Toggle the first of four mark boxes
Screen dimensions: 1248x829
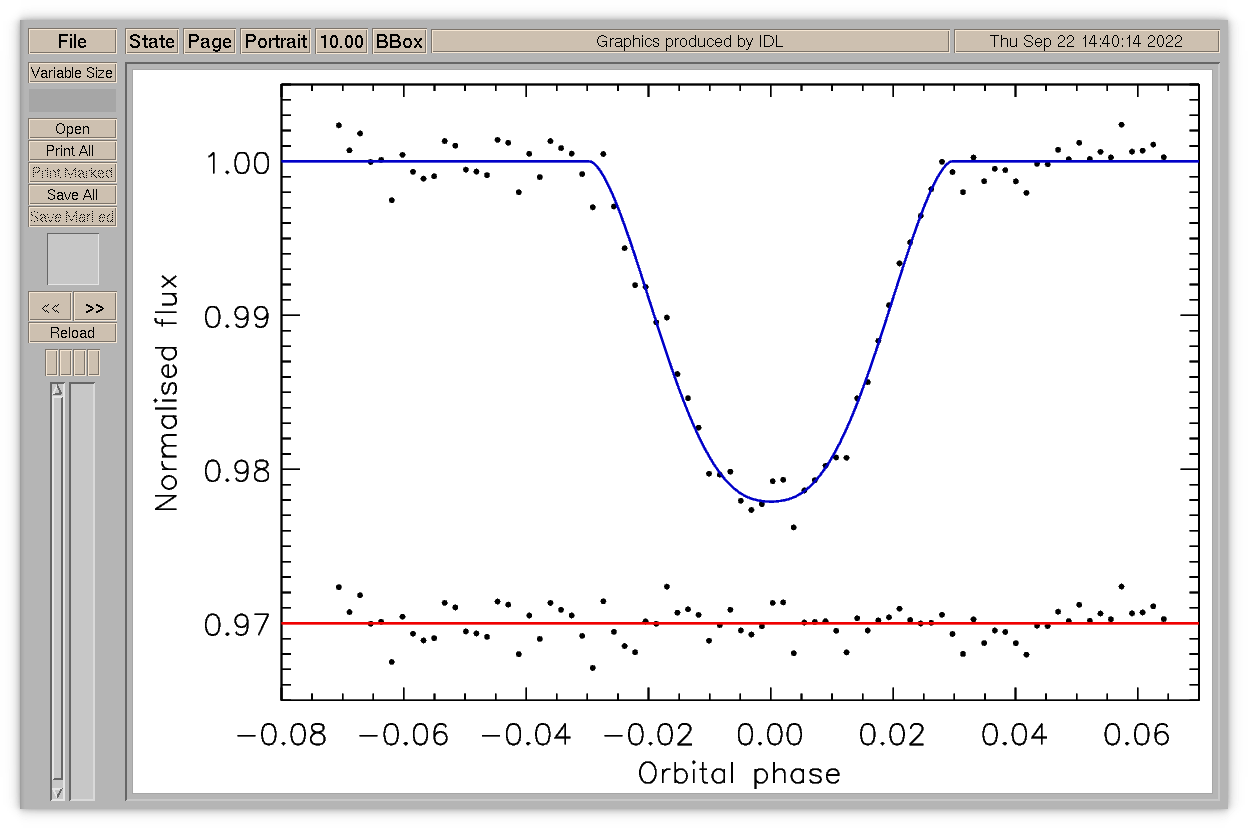point(52,363)
